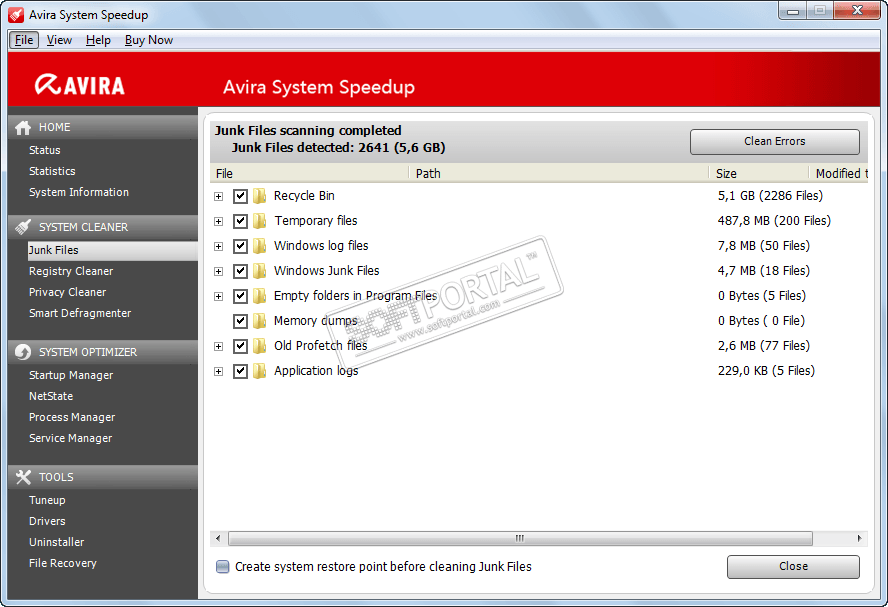
Task: Expand Empty folders in Program Files node
Action: click(219, 296)
